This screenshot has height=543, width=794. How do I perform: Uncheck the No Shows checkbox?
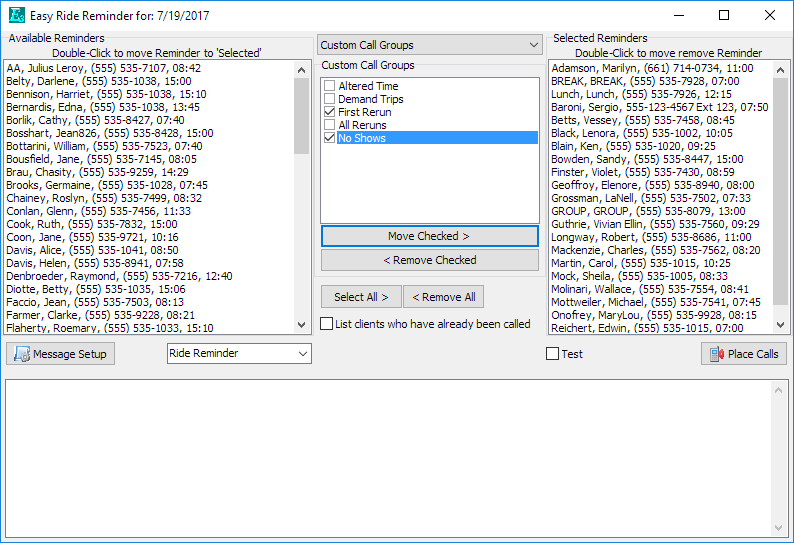tap(330, 138)
